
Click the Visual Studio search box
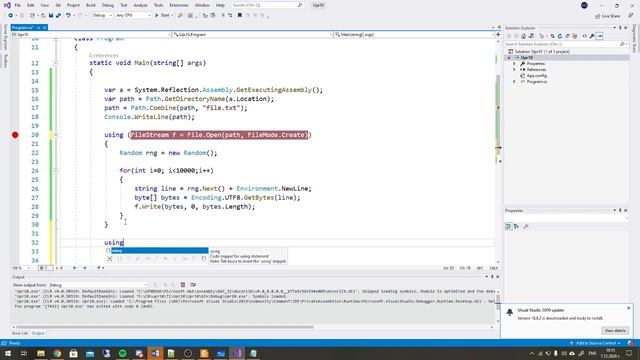click(x=267, y=5)
